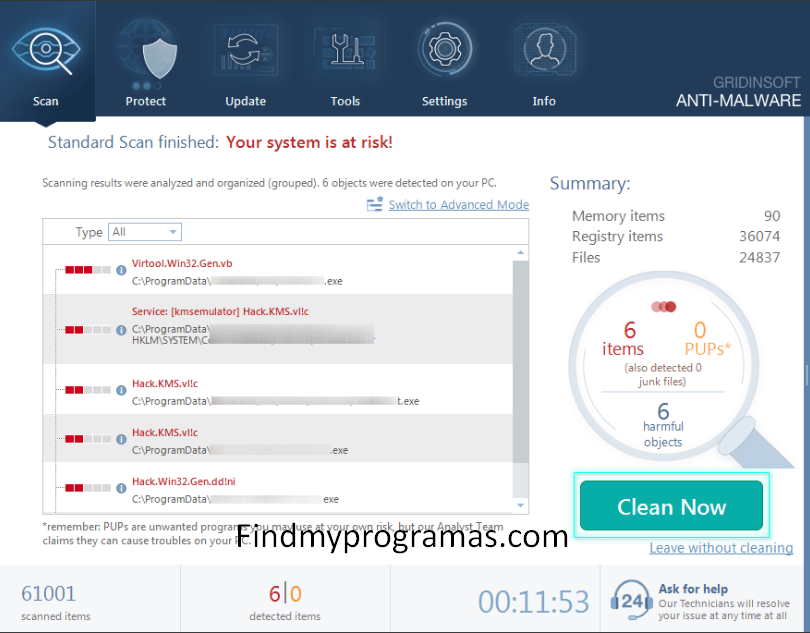The width and height of the screenshot is (810, 633).
Task: Click the 24-hour Ask for help icon
Action: (x=631, y=597)
